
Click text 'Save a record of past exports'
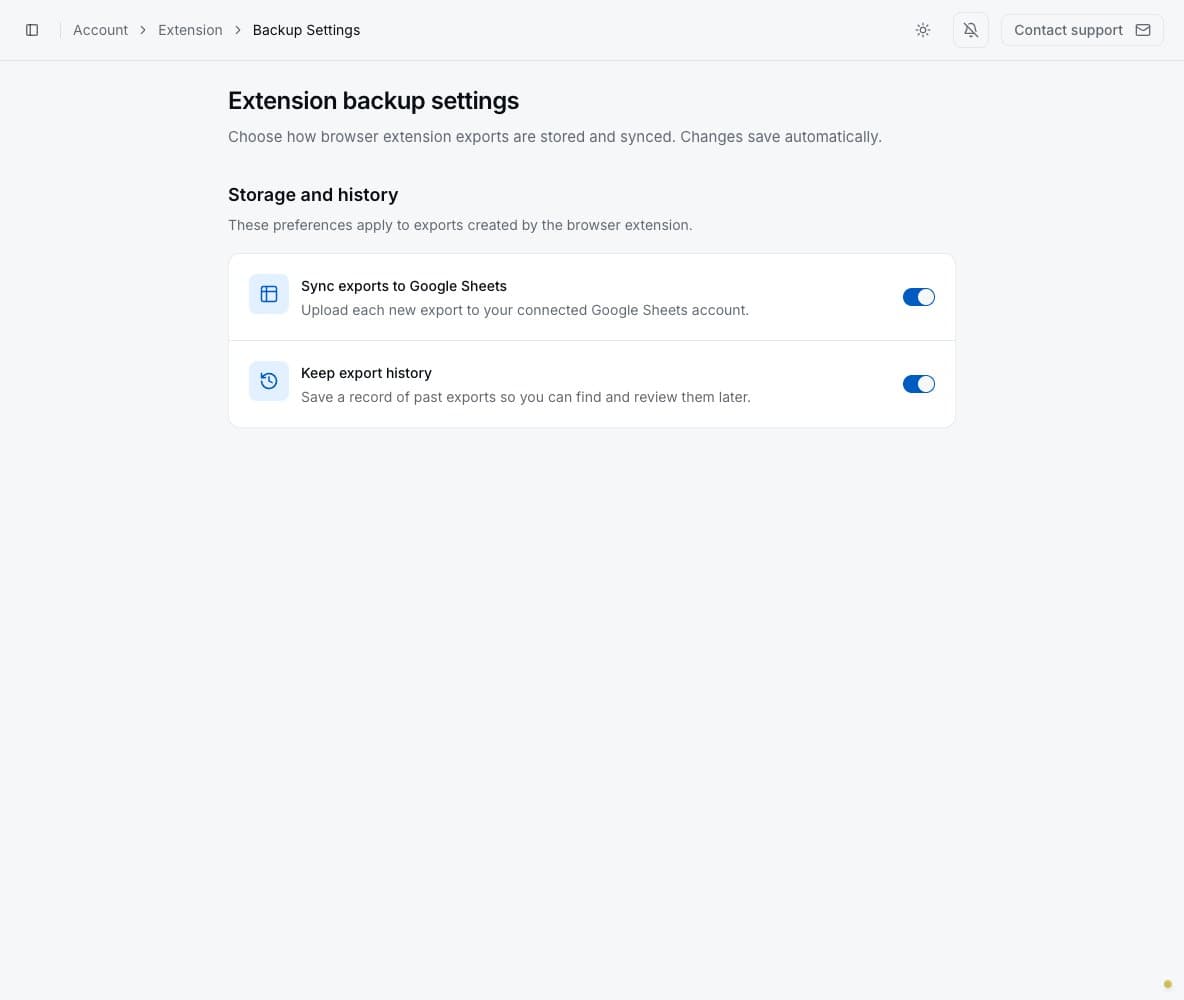526,397
